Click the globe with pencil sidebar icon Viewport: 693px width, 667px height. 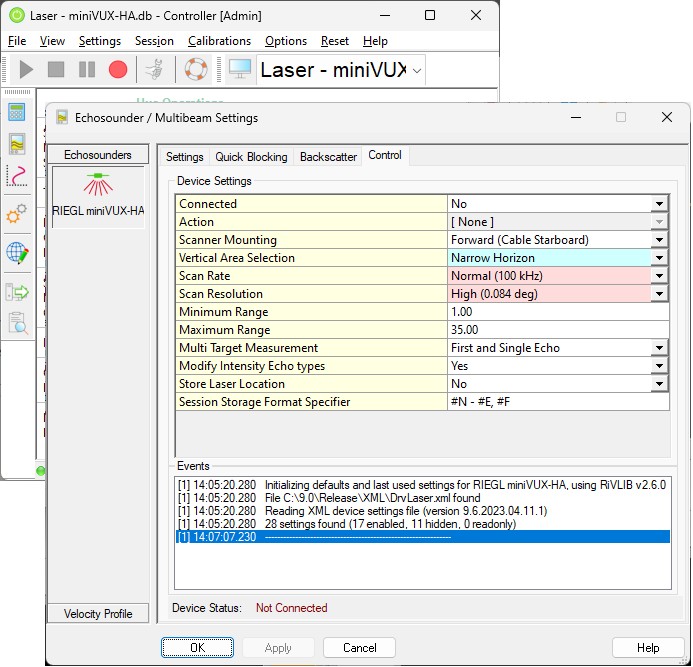16,252
